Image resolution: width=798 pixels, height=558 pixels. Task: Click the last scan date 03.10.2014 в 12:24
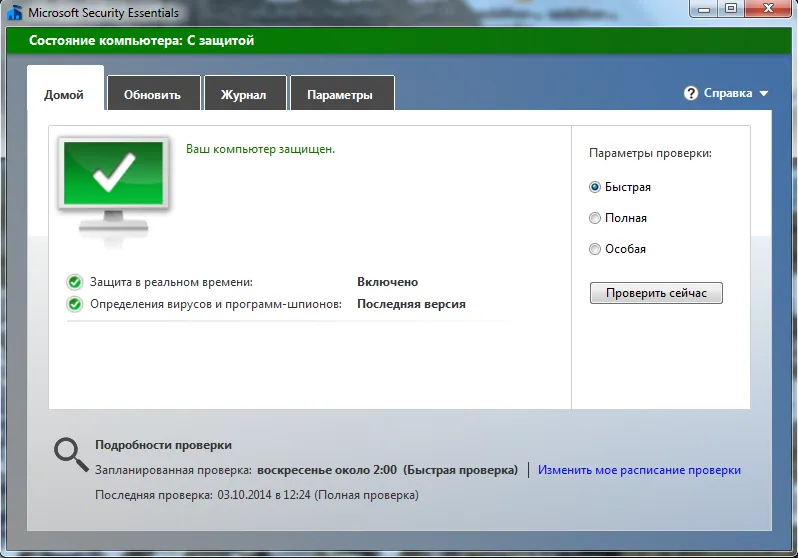264,495
